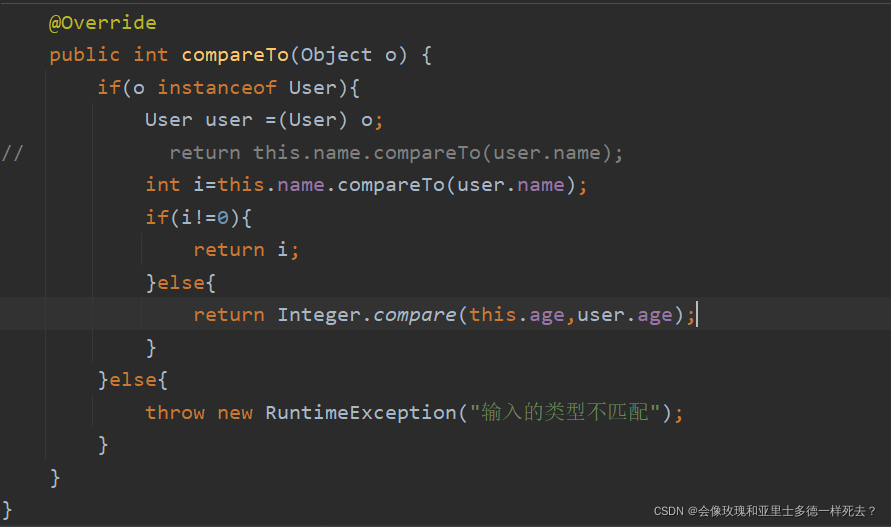
Task: Click the outer }else{ line
Action: 133,380
